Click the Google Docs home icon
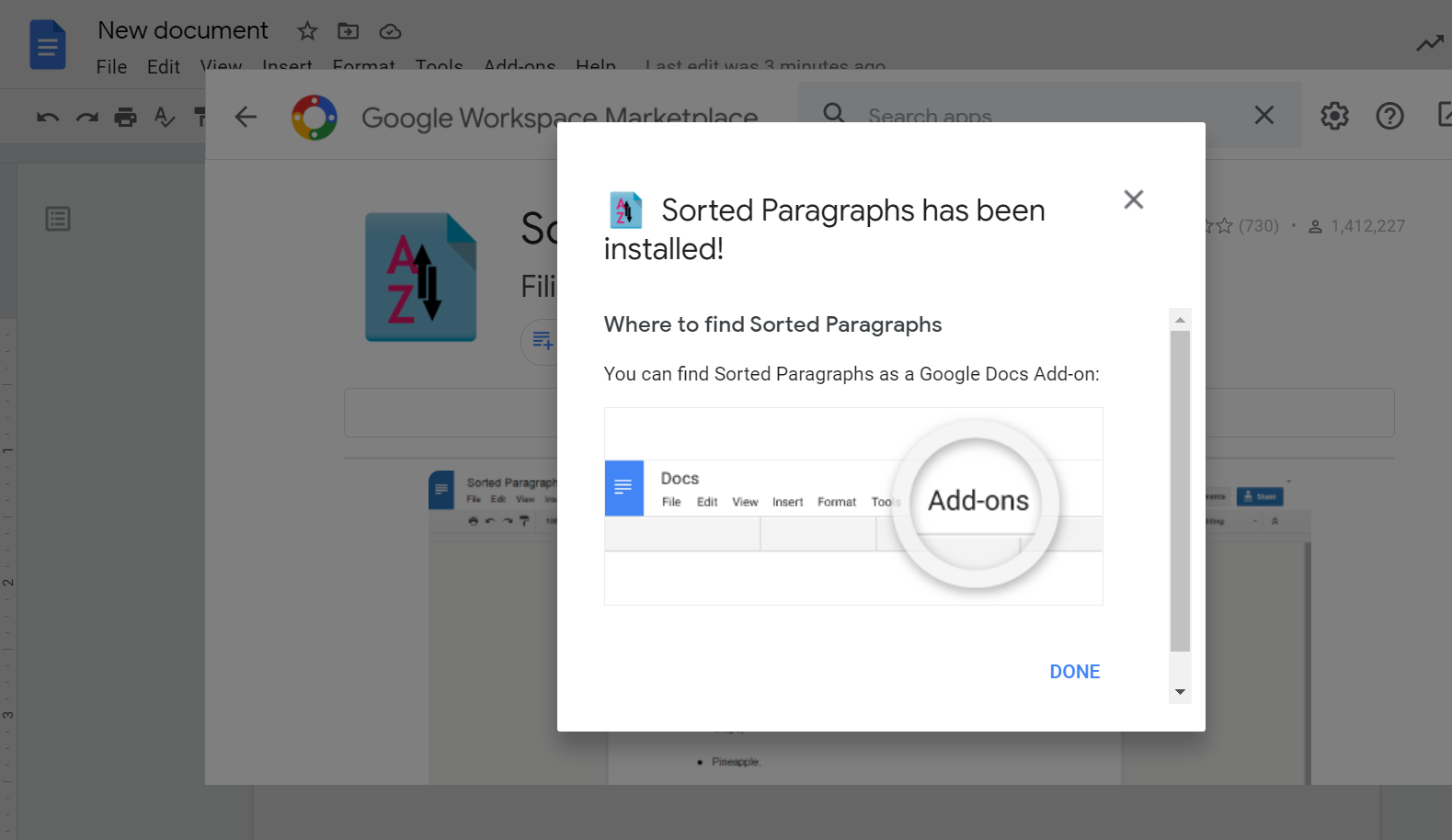The height and width of the screenshot is (840, 1452). (48, 45)
